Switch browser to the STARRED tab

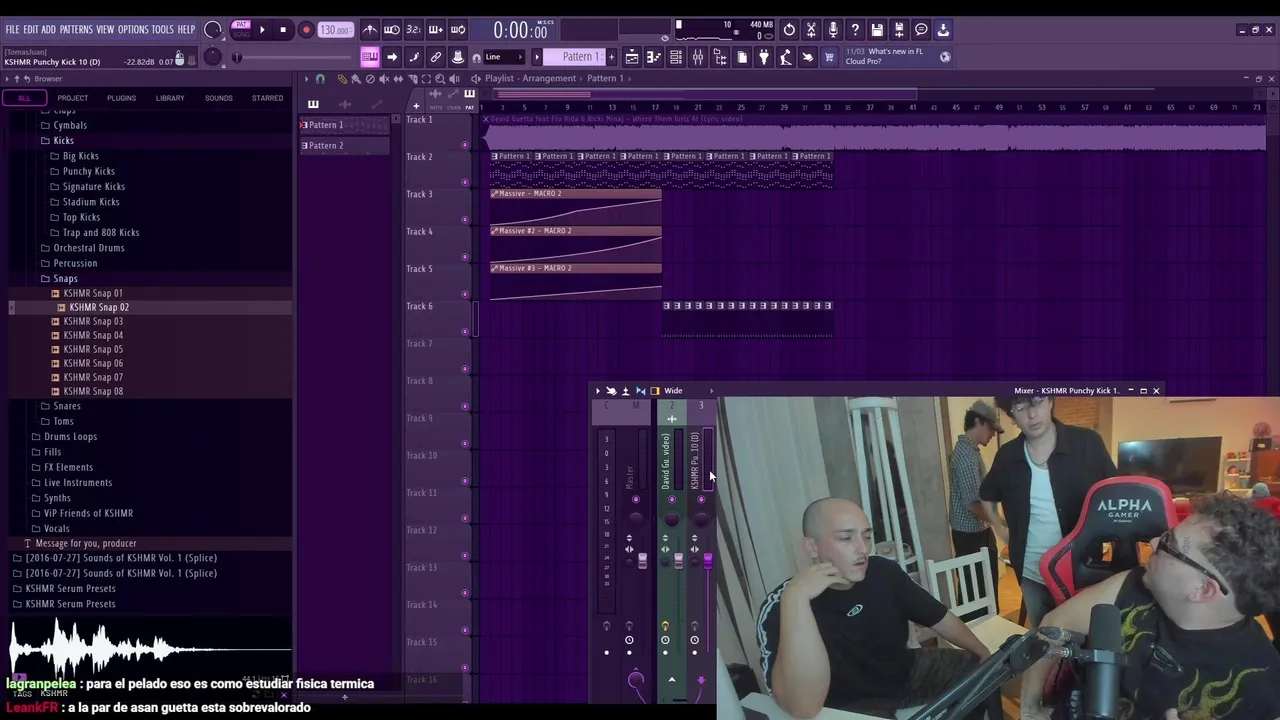(268, 98)
